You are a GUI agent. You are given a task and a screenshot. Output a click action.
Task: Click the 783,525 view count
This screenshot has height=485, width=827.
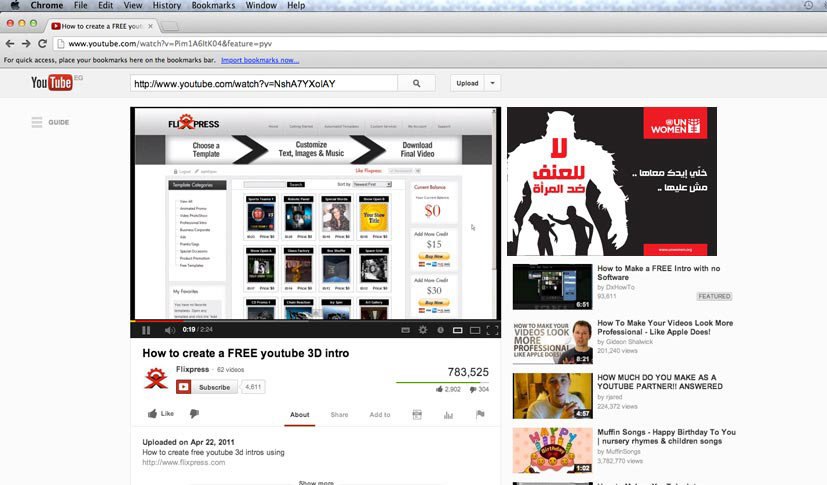click(x=468, y=372)
